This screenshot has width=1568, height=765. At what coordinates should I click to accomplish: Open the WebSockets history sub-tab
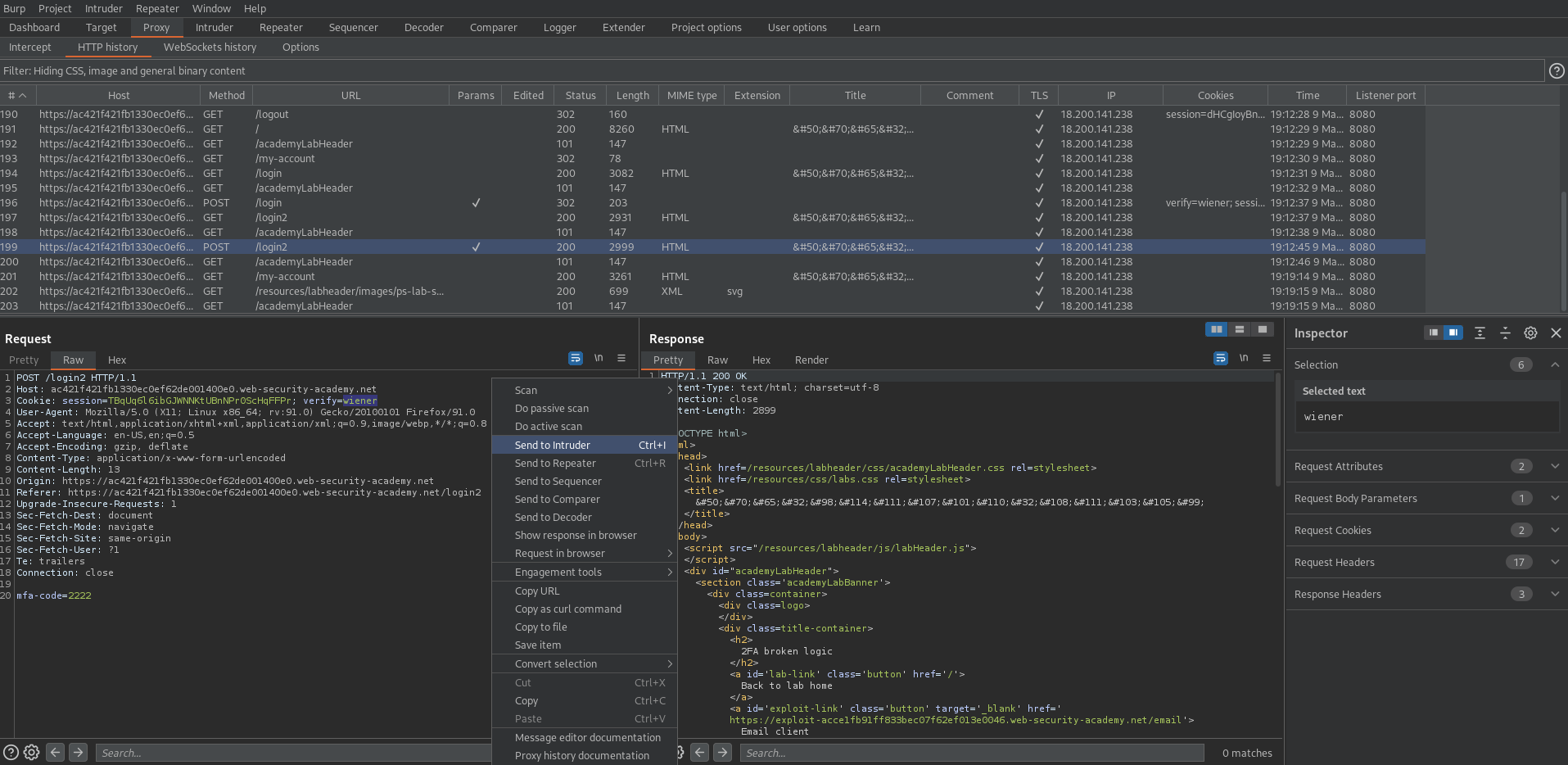[210, 47]
